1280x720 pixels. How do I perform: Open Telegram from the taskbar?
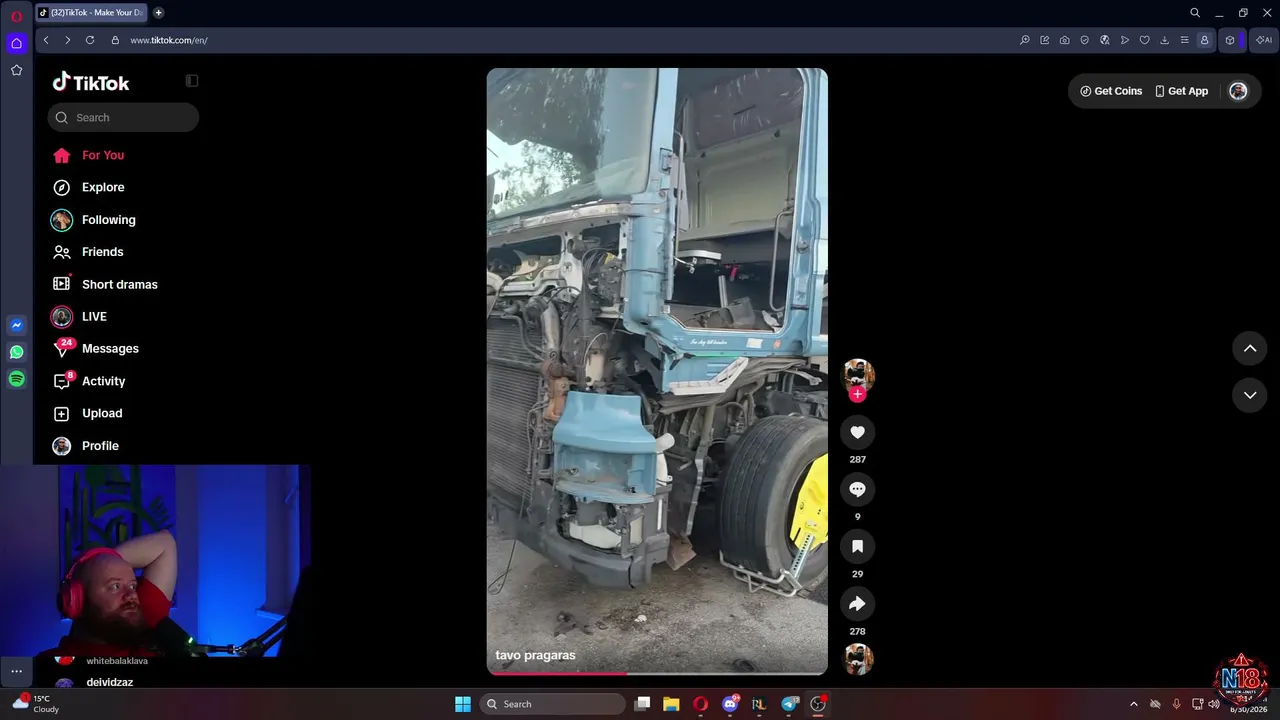(790, 704)
